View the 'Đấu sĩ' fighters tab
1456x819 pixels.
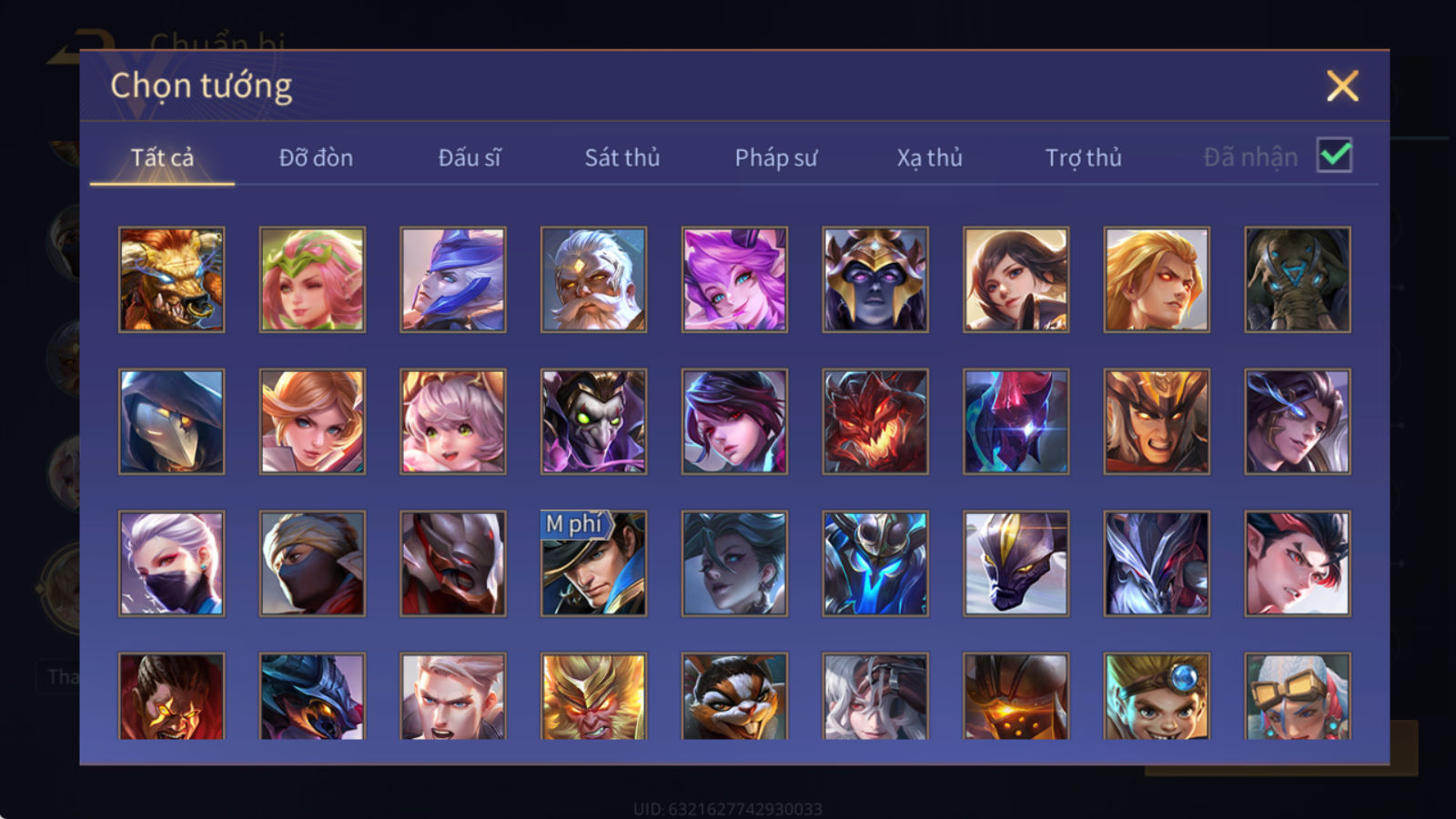[469, 157]
